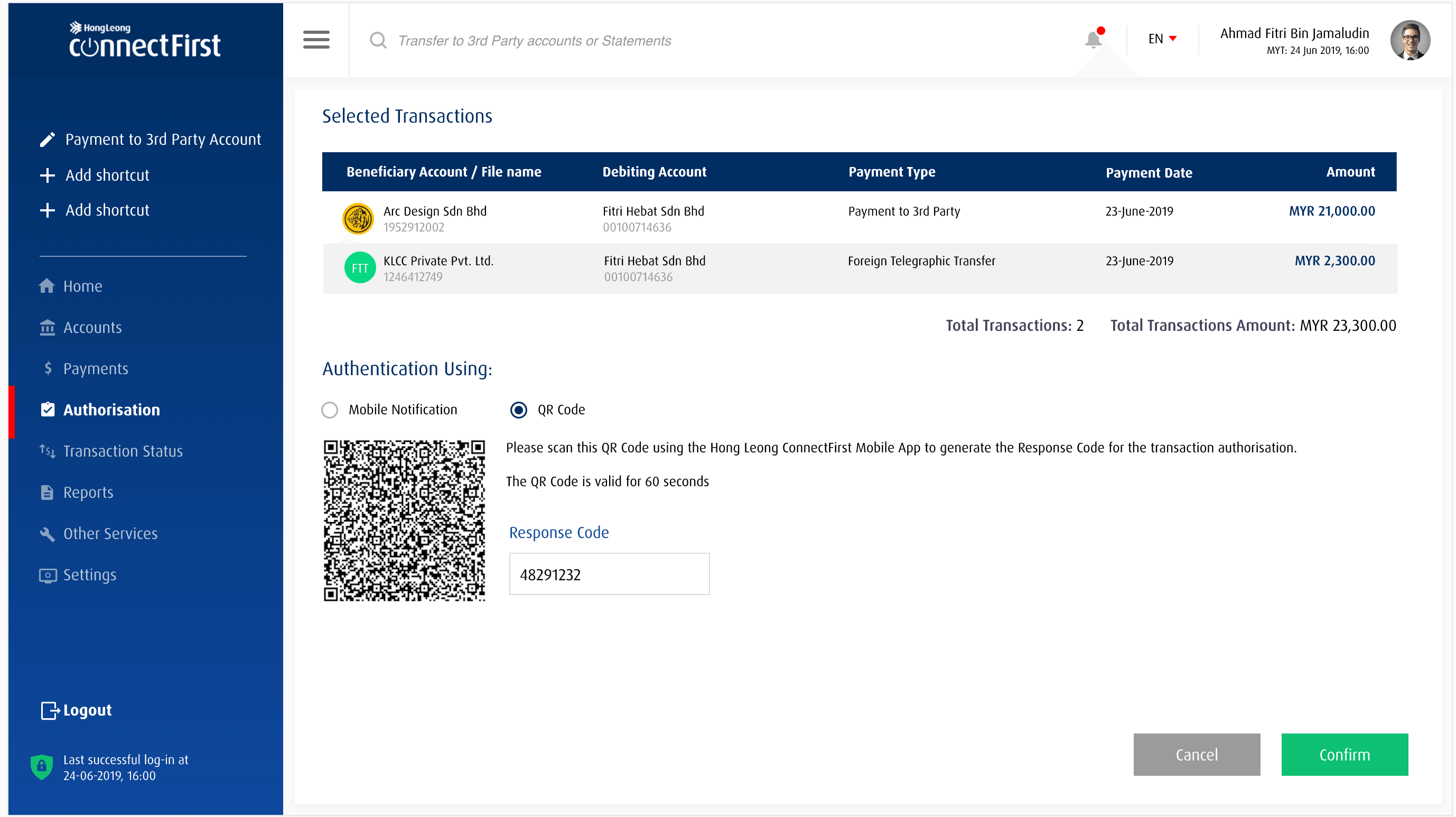This screenshot has height=817, width=1456.
Task: Click the Other Services wrench icon
Action: click(48, 533)
